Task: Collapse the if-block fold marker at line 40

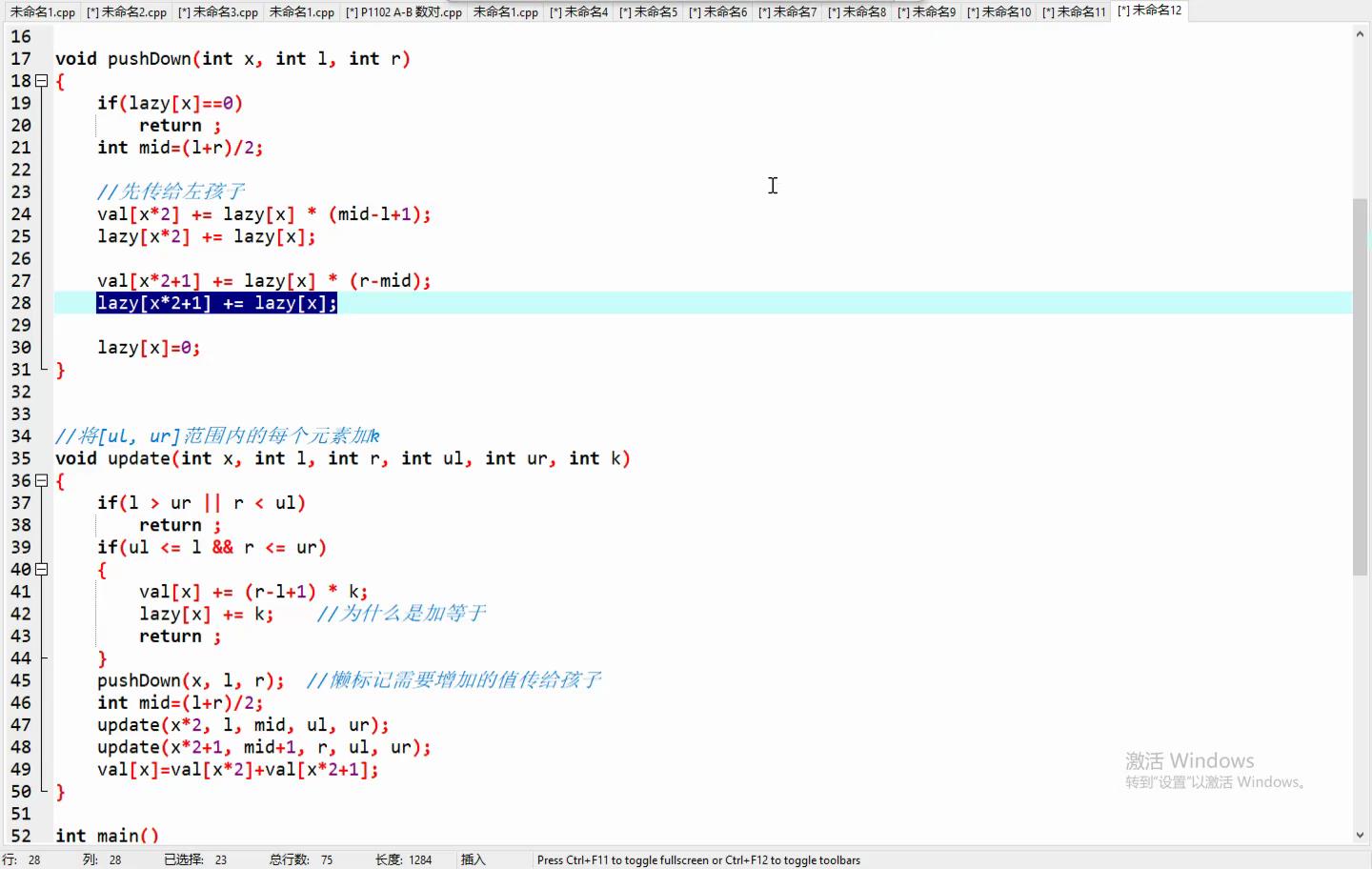Action: coord(42,570)
